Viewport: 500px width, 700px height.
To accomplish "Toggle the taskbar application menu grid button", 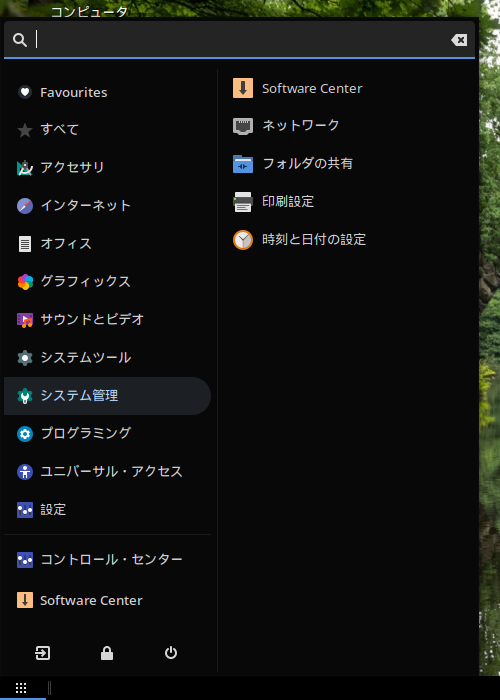I will (21, 688).
